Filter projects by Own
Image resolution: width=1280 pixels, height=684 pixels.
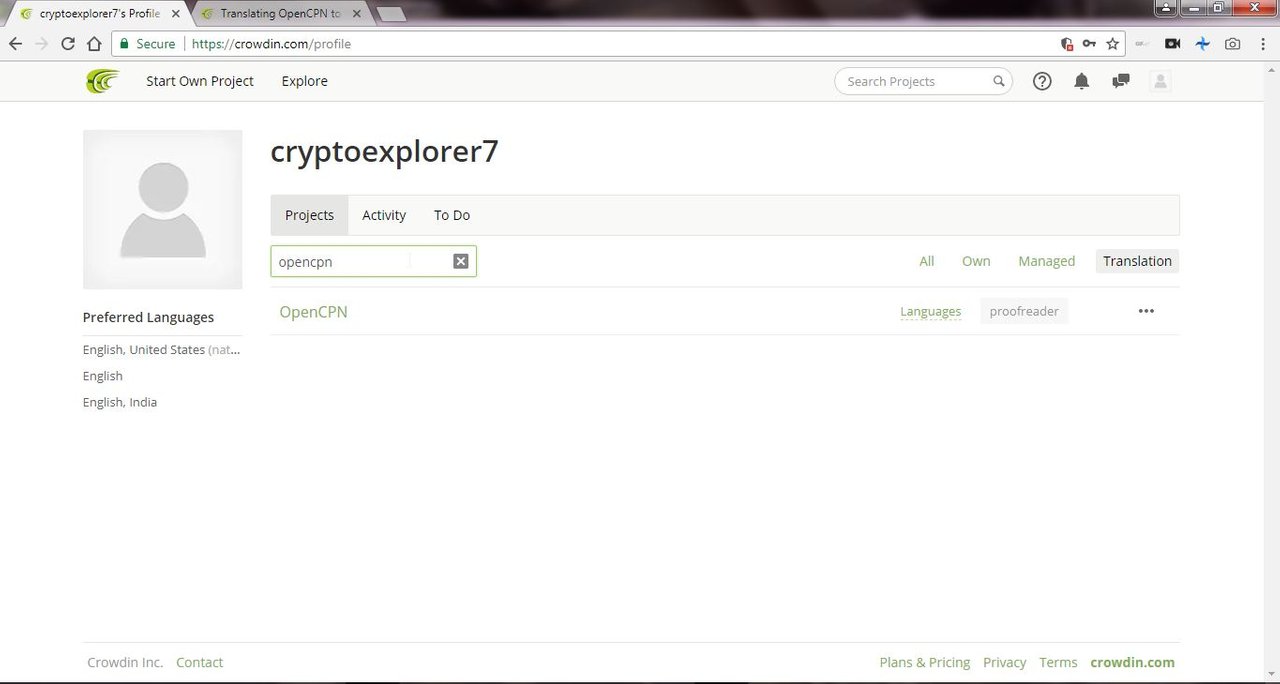tap(976, 261)
